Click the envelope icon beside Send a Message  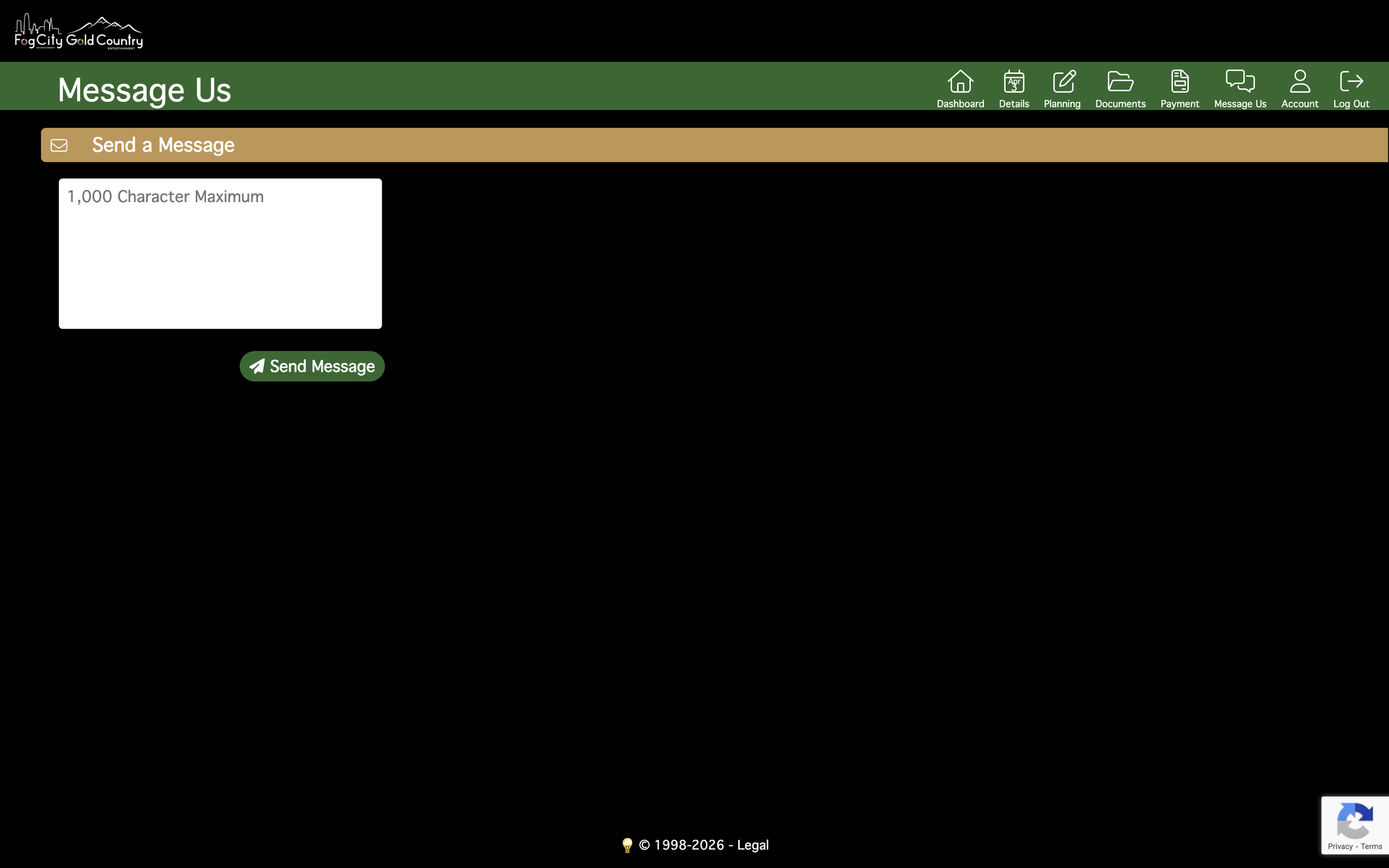pyautogui.click(x=59, y=145)
